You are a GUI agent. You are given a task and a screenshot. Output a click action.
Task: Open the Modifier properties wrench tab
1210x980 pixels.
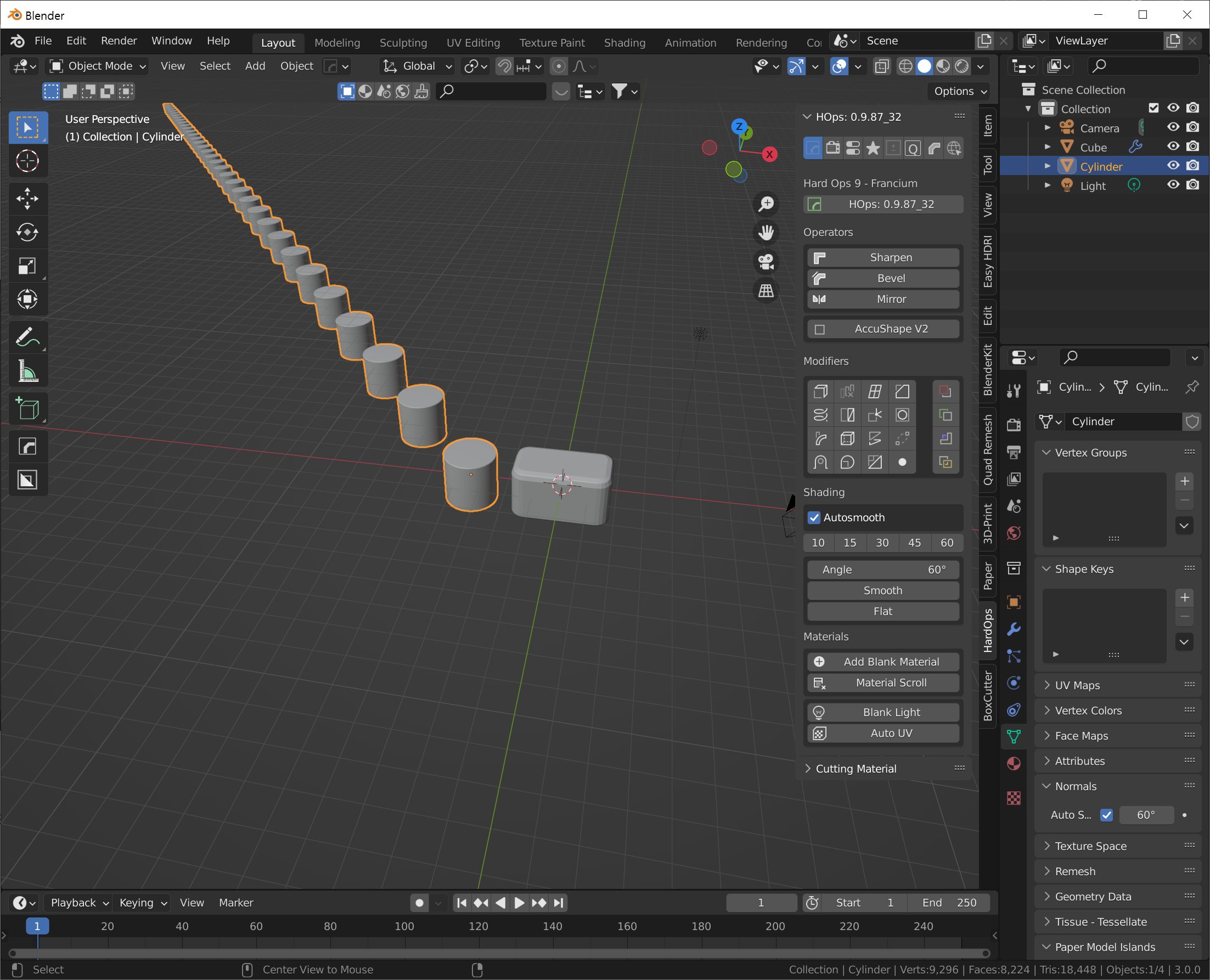pos(1014,629)
